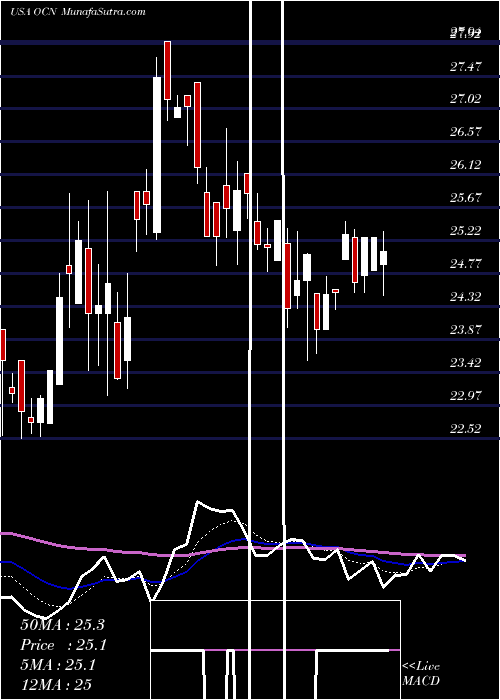This screenshot has height=700, width=500.
Task: Click the 26.12 price axis label
Action: 466,165
